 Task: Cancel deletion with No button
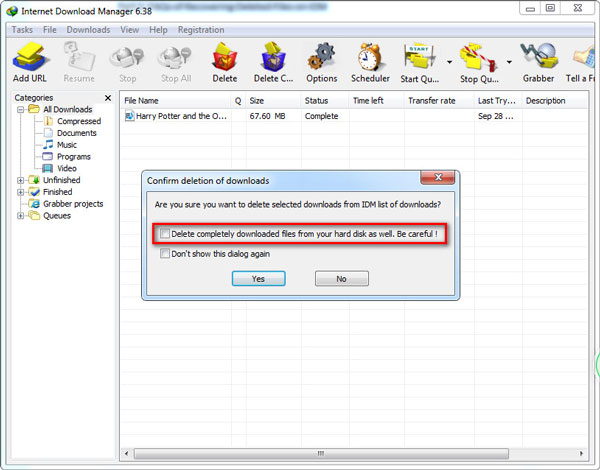pos(342,279)
